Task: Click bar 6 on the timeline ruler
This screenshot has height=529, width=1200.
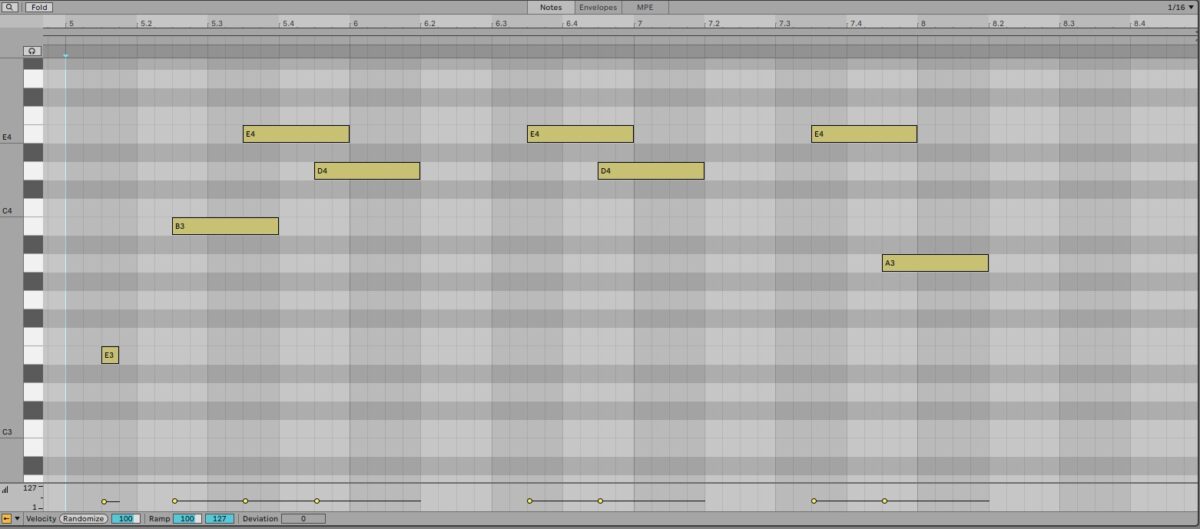Action: click(355, 23)
